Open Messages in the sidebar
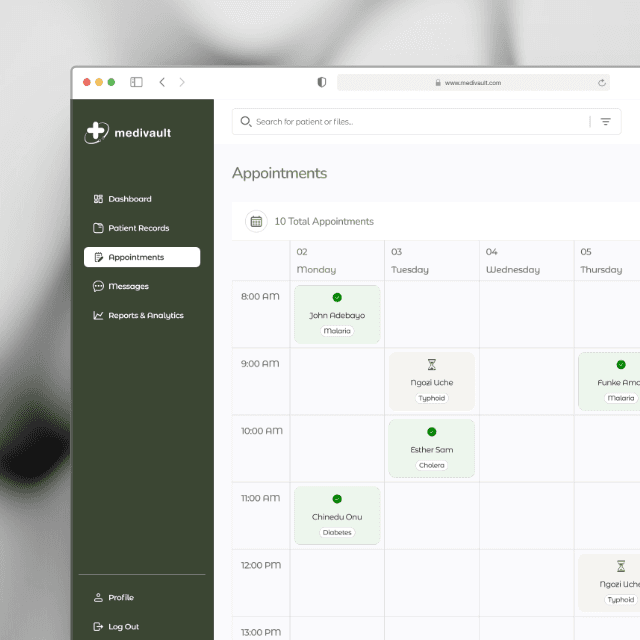The height and width of the screenshot is (640, 640). [x=142, y=286]
